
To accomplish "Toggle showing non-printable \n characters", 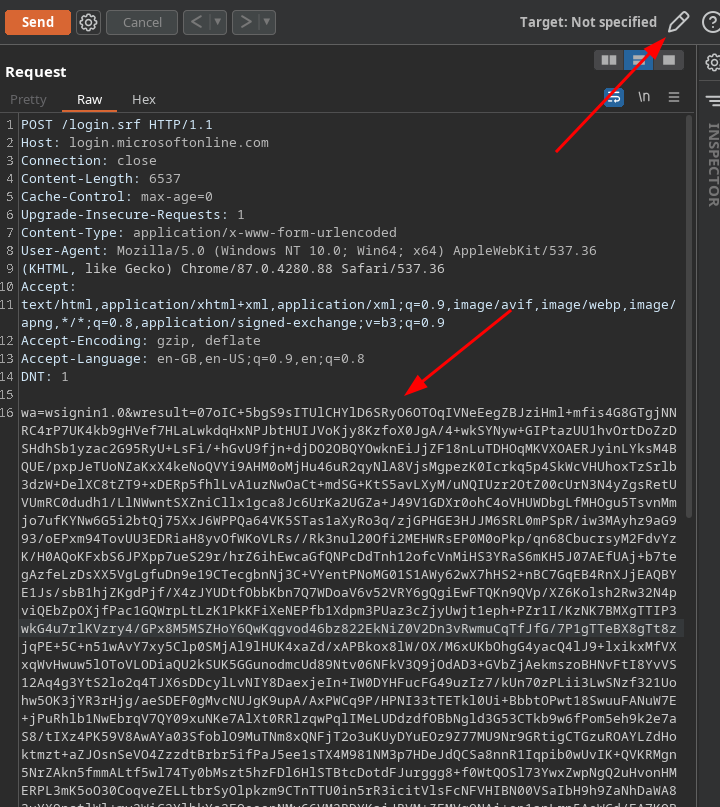I will click(x=644, y=97).
